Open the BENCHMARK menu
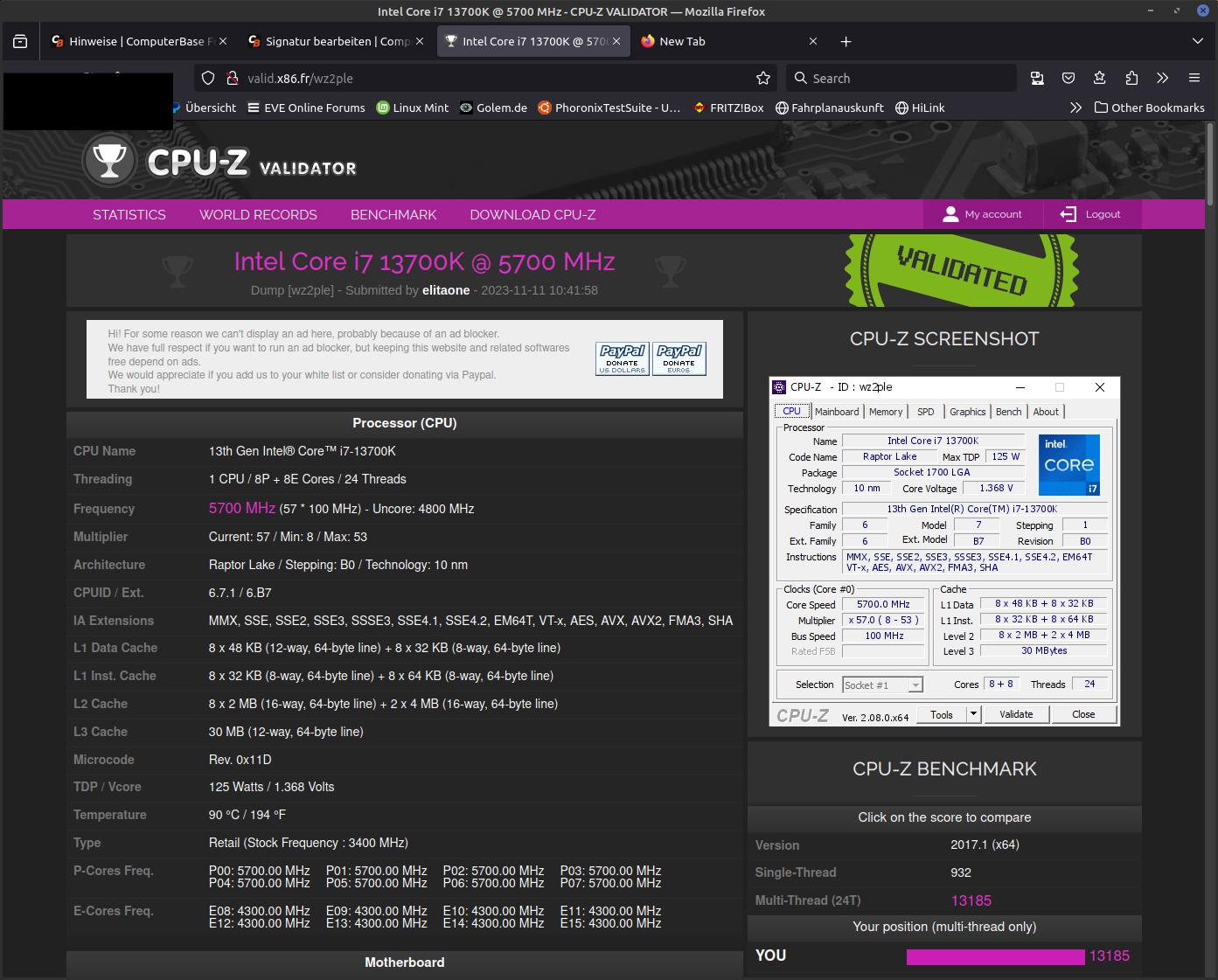The height and width of the screenshot is (980, 1218). click(393, 214)
